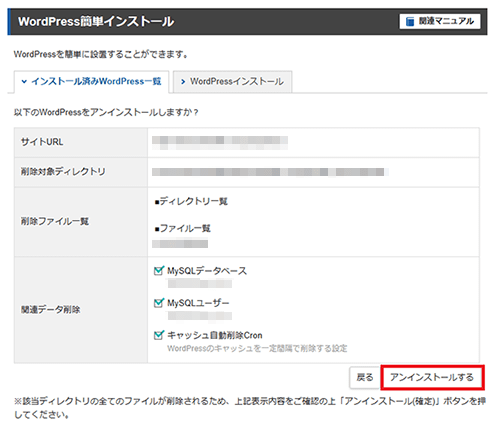This screenshot has height=429, width=500.
Task: Click the ■ディレクトリ一覧 heading
Action: [191, 201]
